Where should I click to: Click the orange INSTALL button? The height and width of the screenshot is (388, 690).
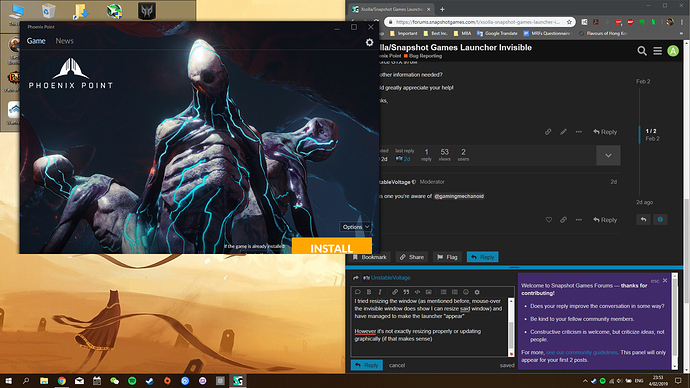[332, 247]
